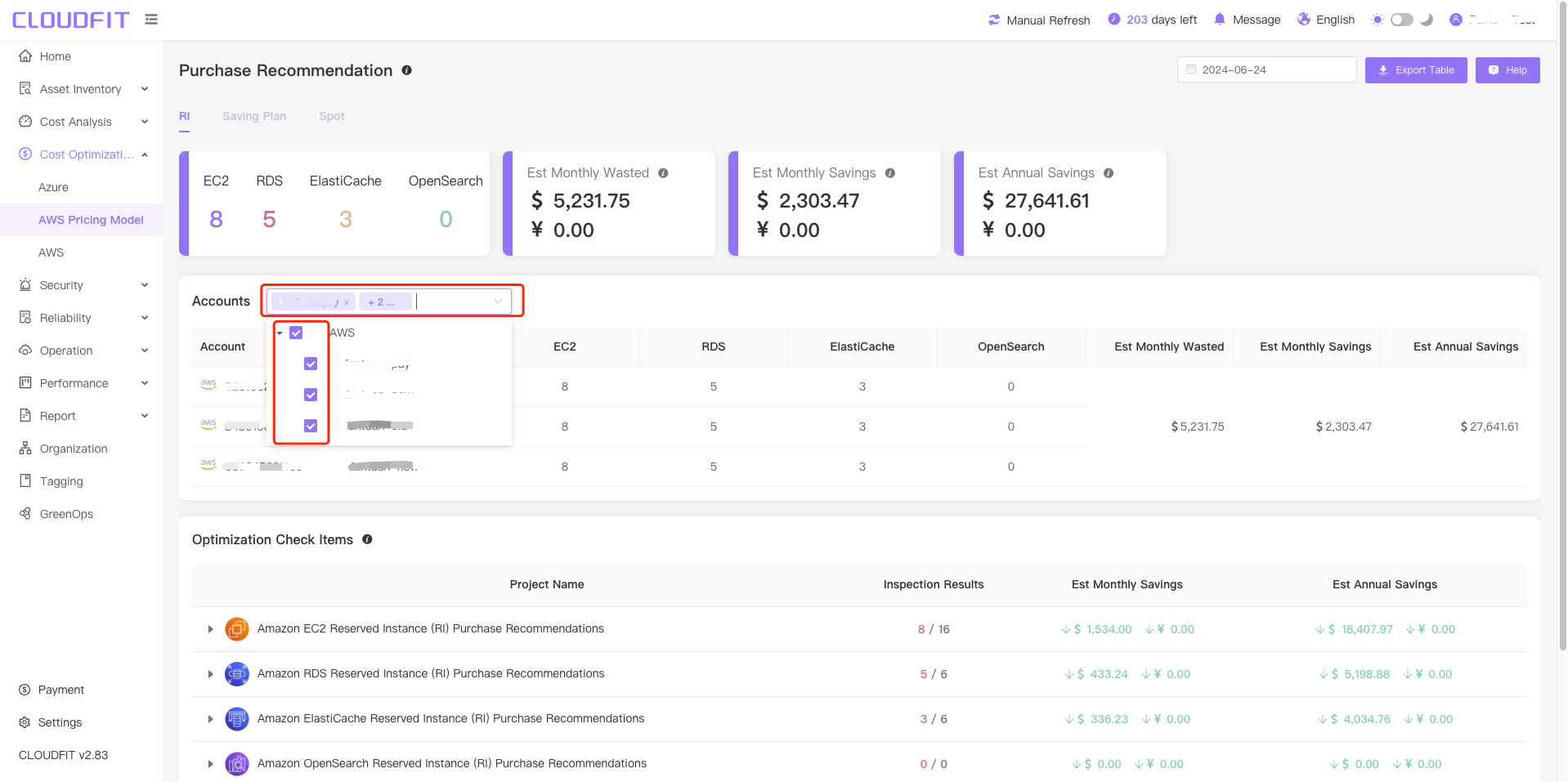Expand Amazon ElastiCache Reserved Instance row

point(210,719)
